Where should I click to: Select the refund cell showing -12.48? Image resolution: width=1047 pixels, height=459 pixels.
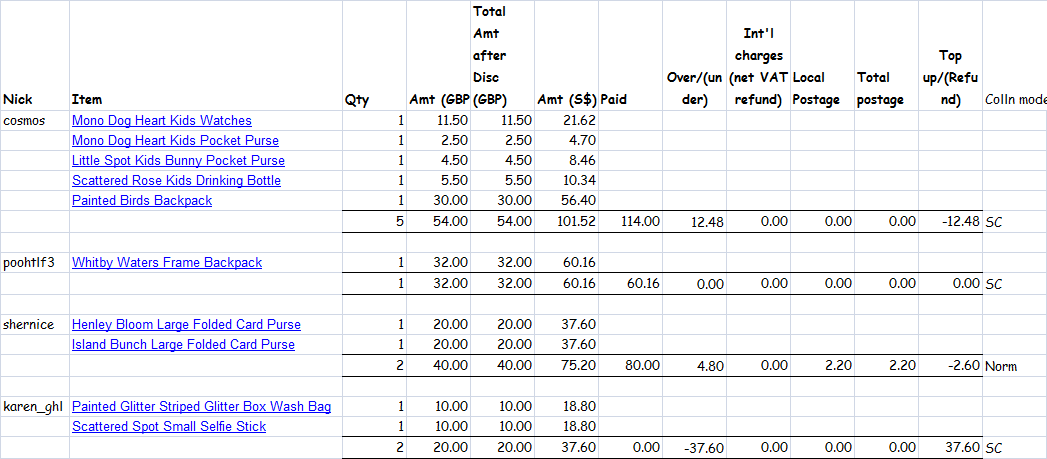click(950, 222)
